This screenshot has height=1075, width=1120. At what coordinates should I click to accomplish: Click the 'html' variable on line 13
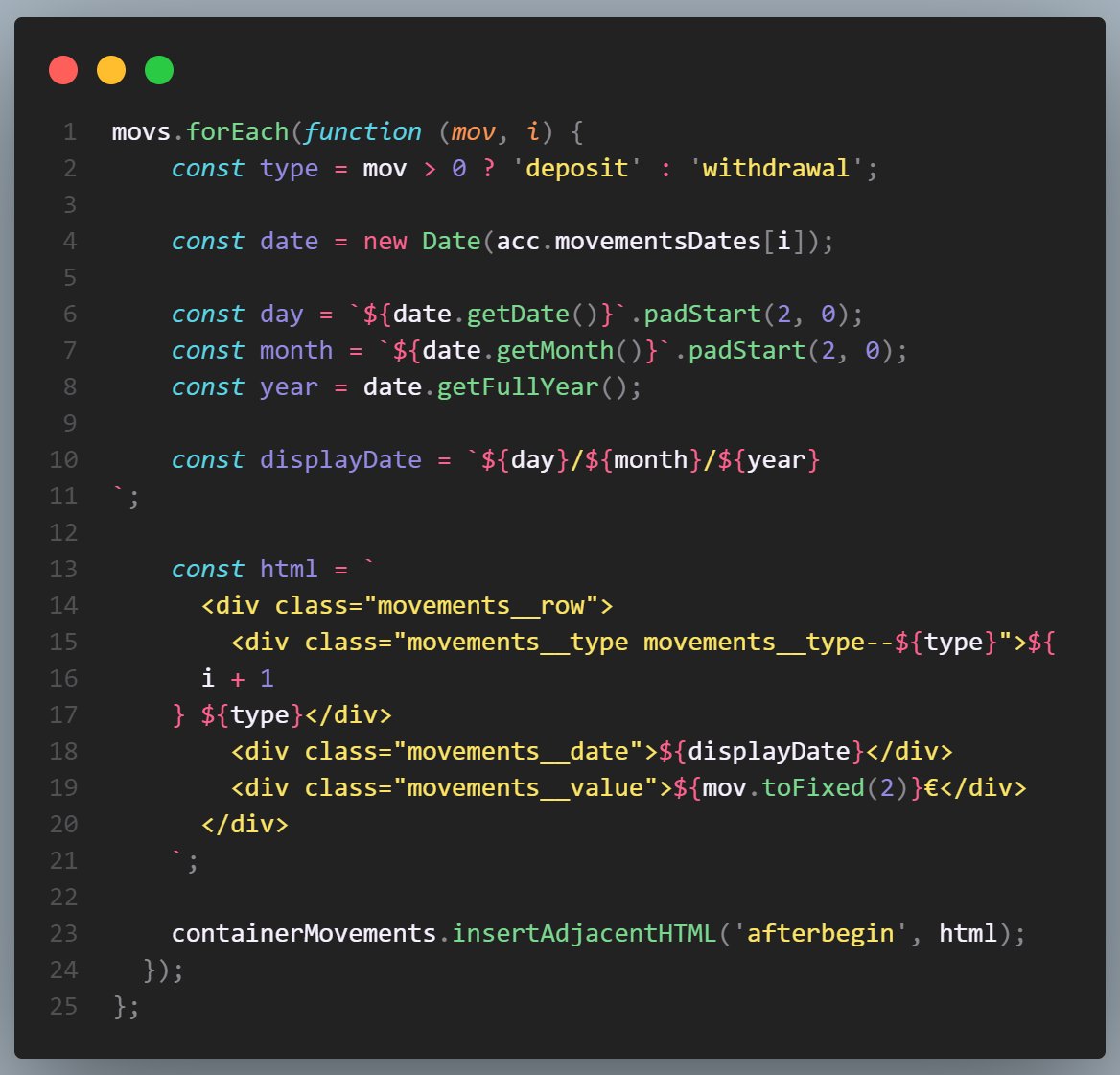pyautogui.click(x=289, y=570)
